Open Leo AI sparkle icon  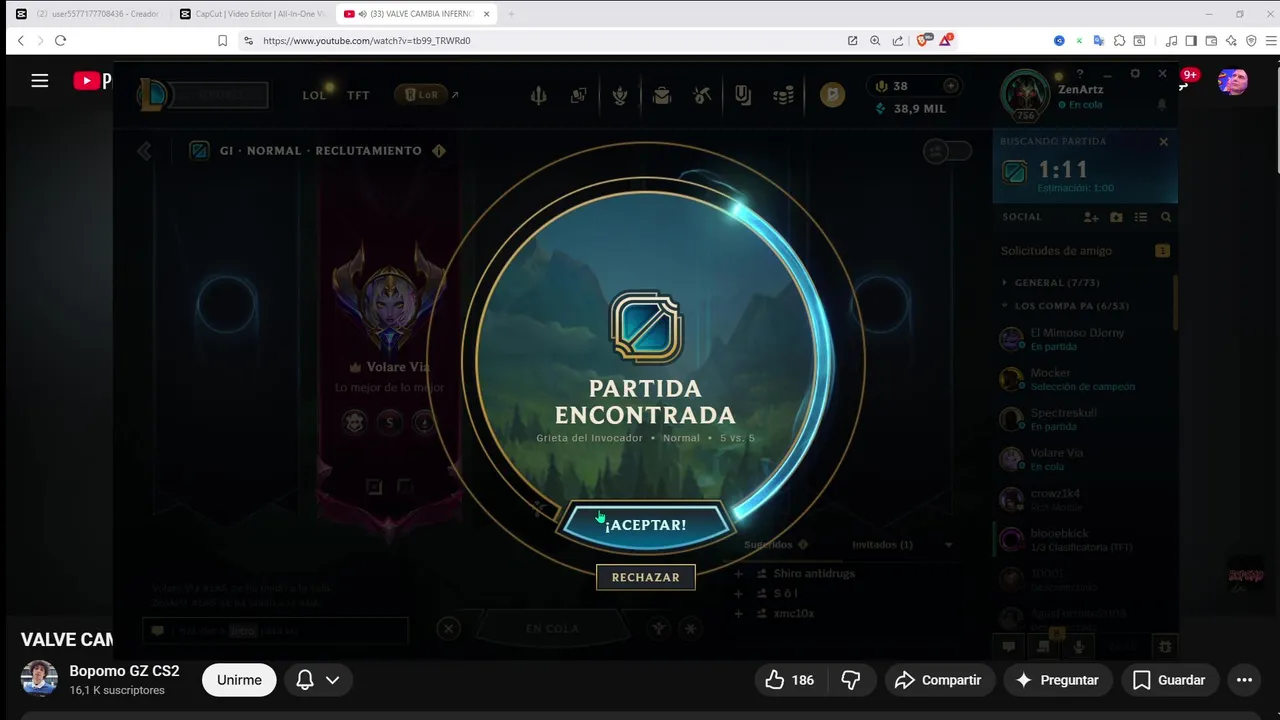point(1231,41)
